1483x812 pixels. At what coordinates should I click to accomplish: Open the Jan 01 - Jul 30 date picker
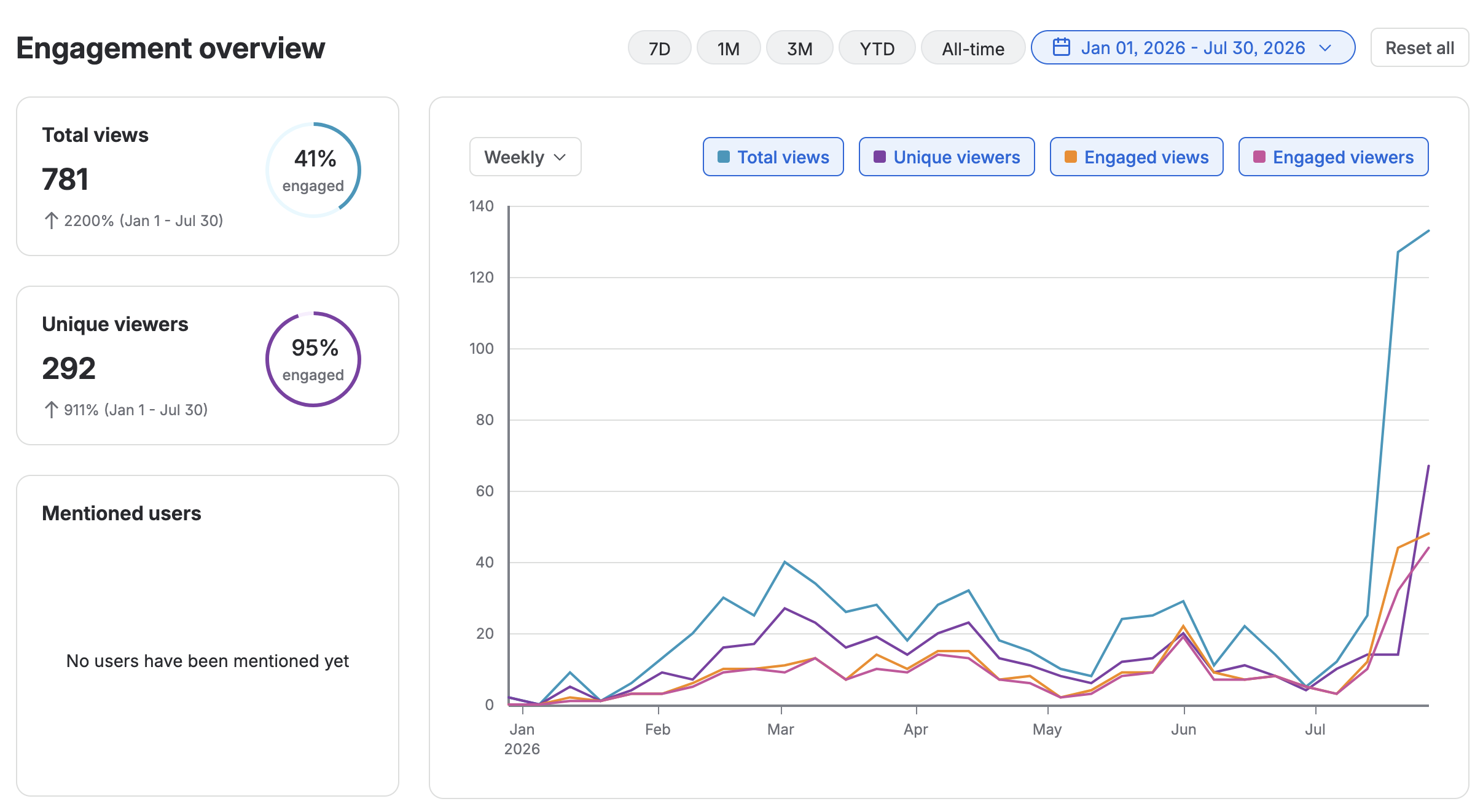tap(1193, 47)
